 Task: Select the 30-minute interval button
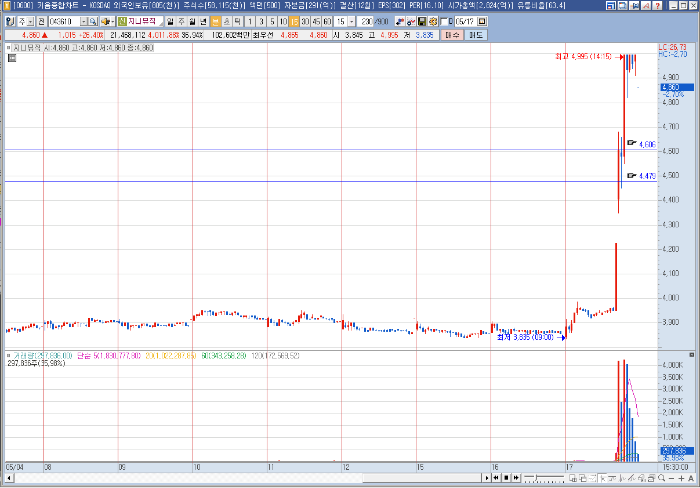(x=305, y=21)
